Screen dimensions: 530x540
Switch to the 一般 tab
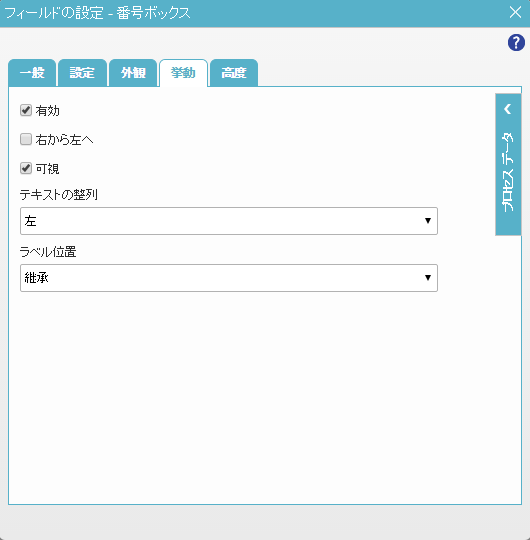coord(32,73)
